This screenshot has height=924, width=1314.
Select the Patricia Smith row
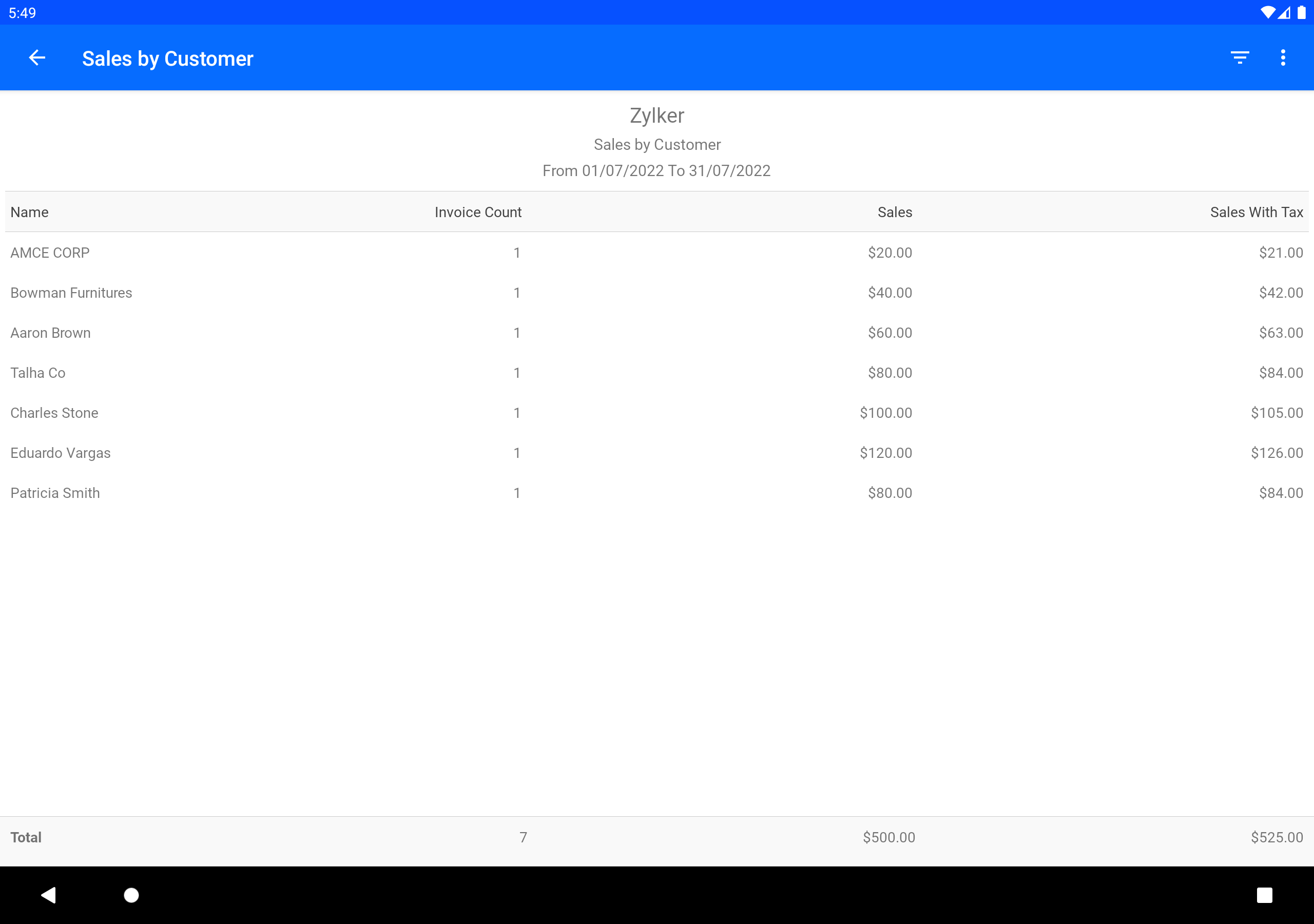(657, 493)
